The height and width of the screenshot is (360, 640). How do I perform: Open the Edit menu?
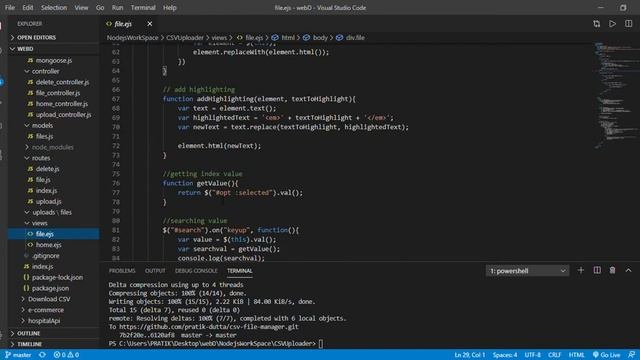tap(28, 8)
